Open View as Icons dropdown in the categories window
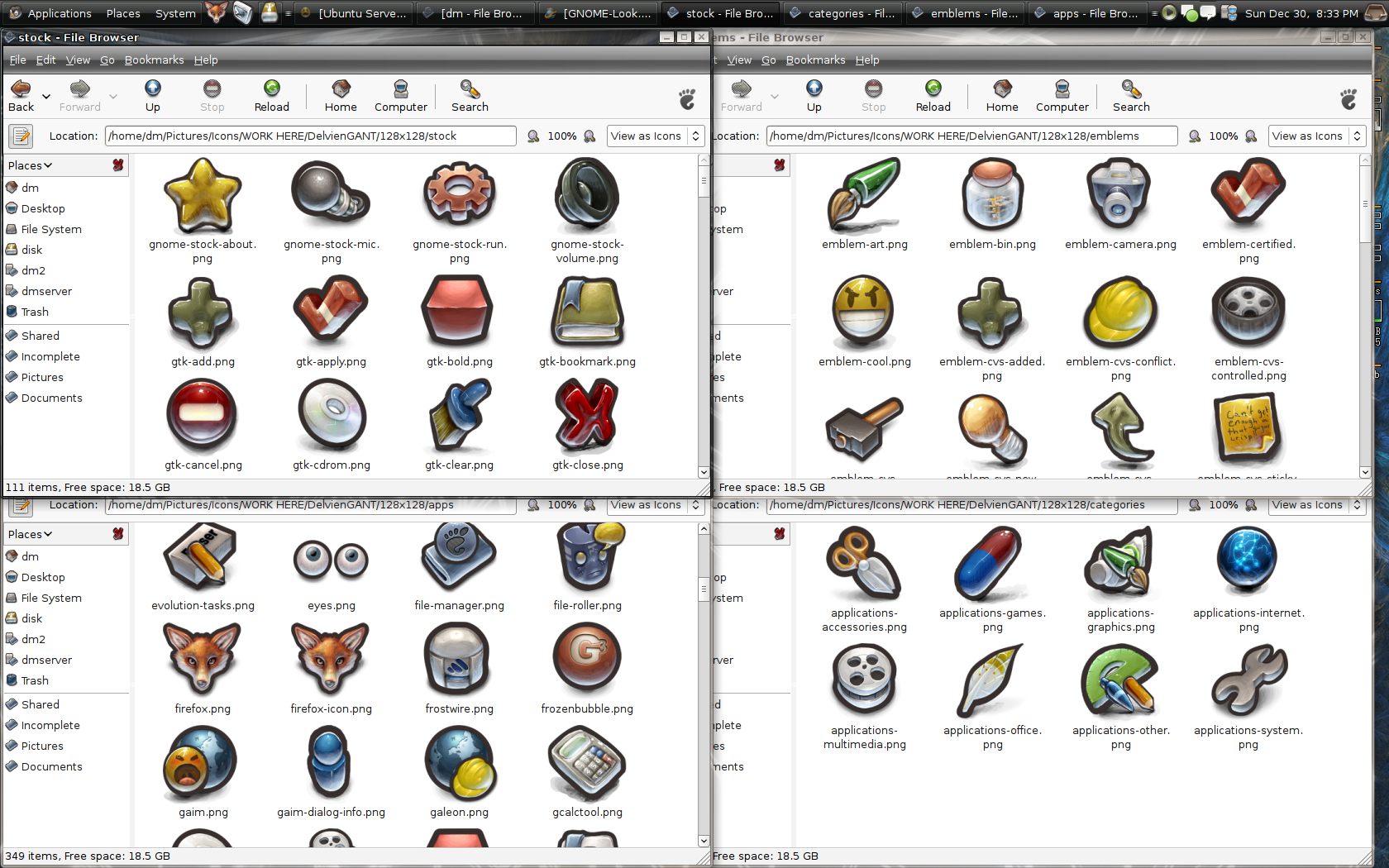1389x868 pixels. tap(1316, 505)
